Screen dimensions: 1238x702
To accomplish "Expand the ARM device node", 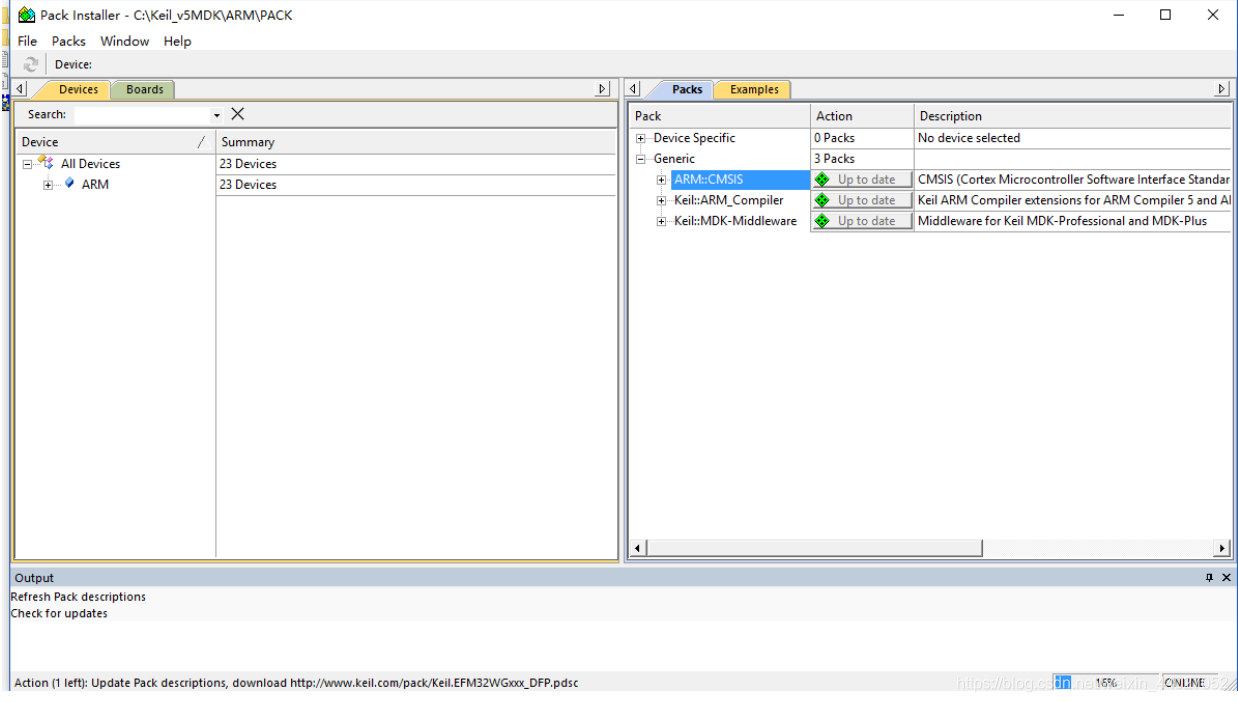I will pyautogui.click(x=48, y=185).
